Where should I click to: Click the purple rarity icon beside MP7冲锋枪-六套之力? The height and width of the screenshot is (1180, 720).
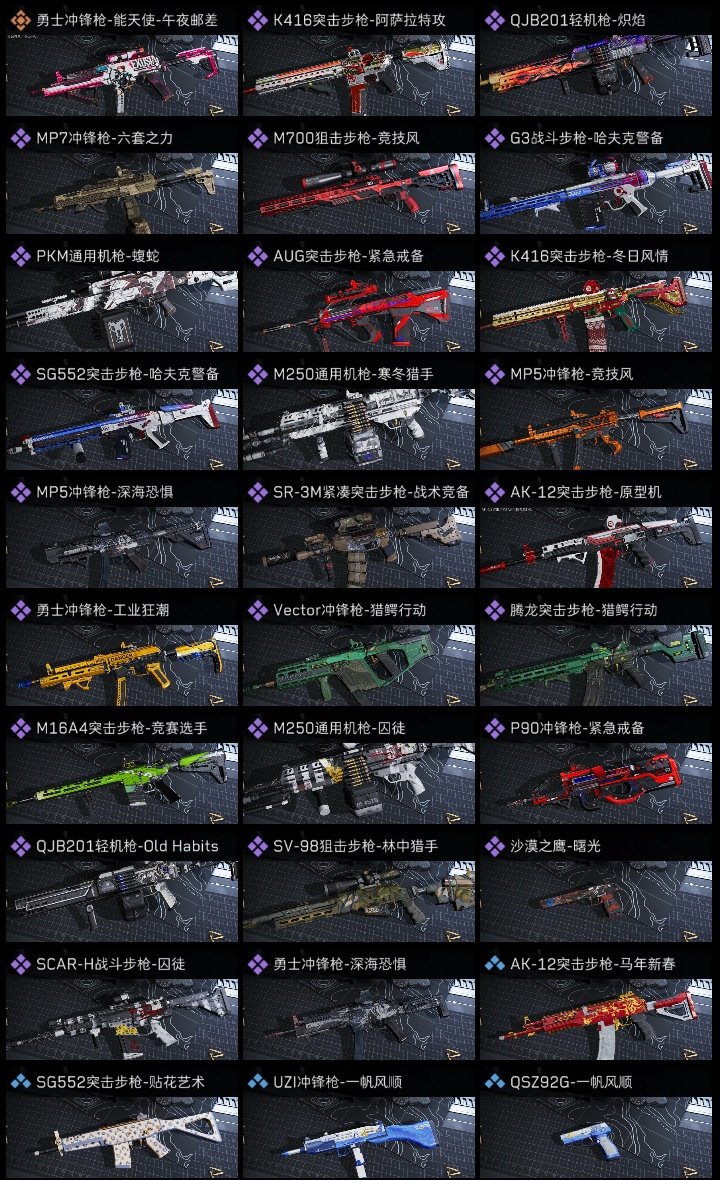click(x=20, y=138)
